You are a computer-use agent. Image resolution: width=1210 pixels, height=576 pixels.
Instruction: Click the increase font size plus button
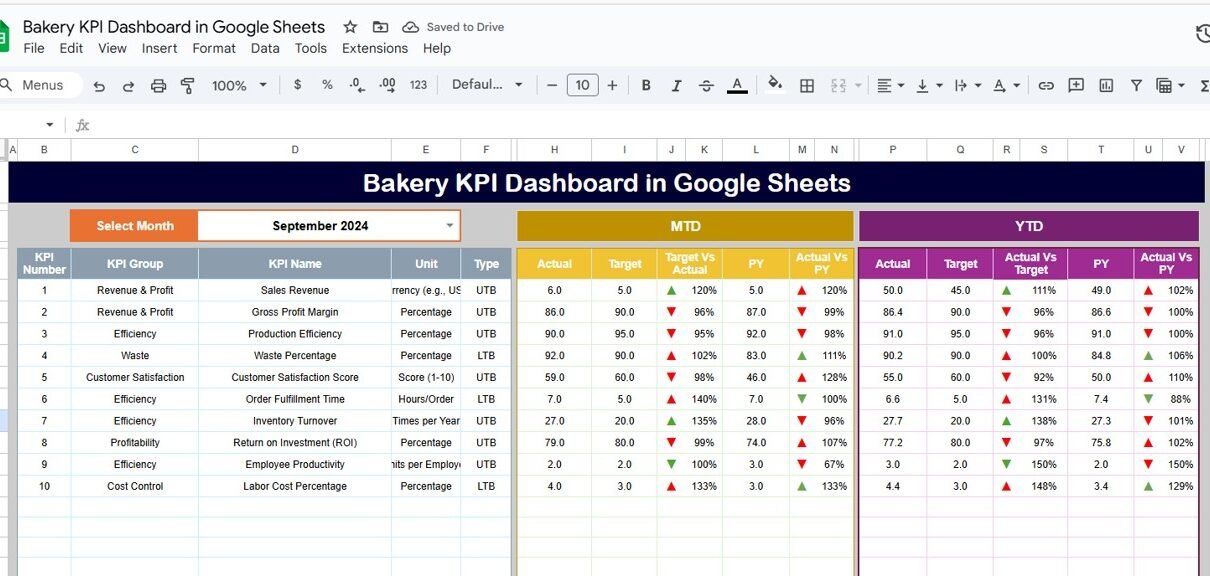tap(612, 86)
